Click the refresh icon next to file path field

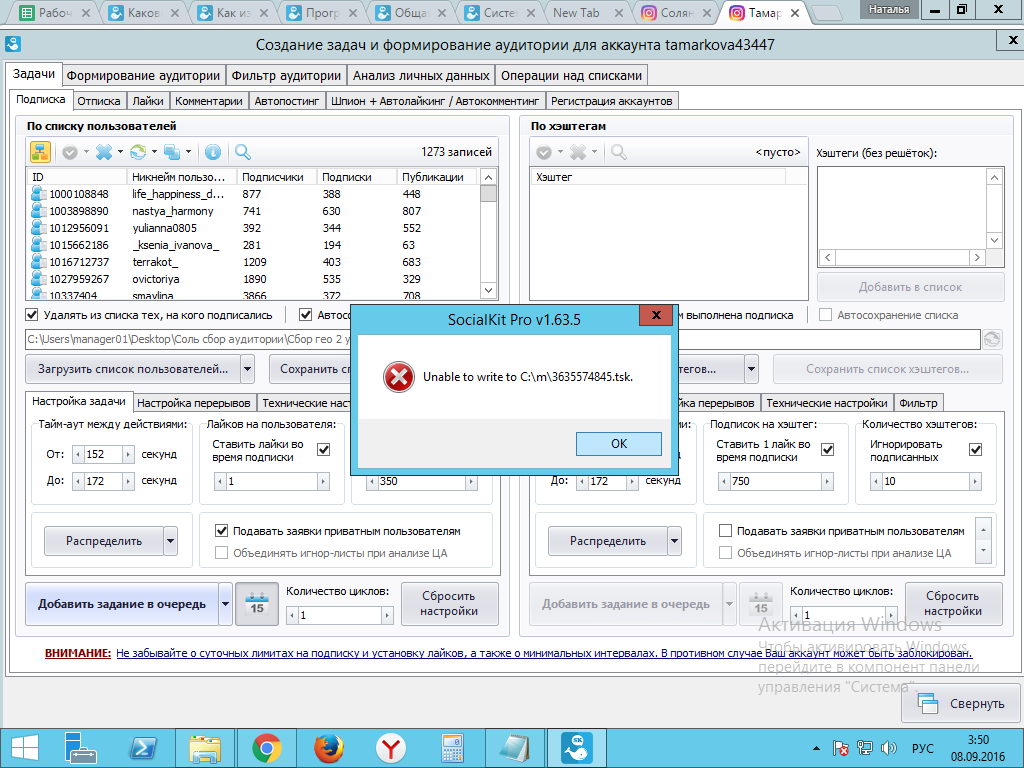(x=992, y=340)
